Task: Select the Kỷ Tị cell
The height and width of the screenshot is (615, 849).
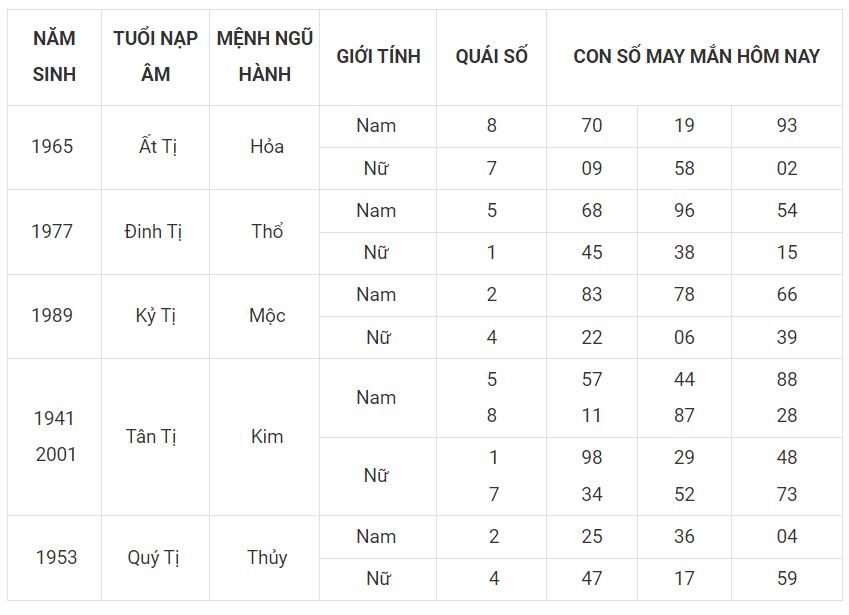Action: (155, 316)
